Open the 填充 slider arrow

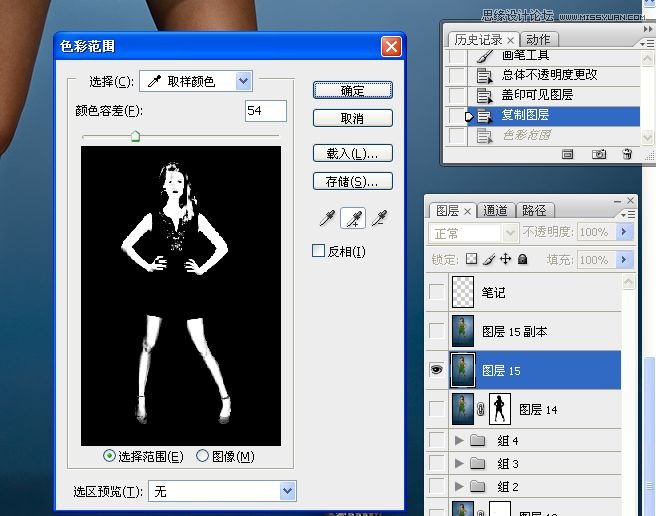coord(624,259)
